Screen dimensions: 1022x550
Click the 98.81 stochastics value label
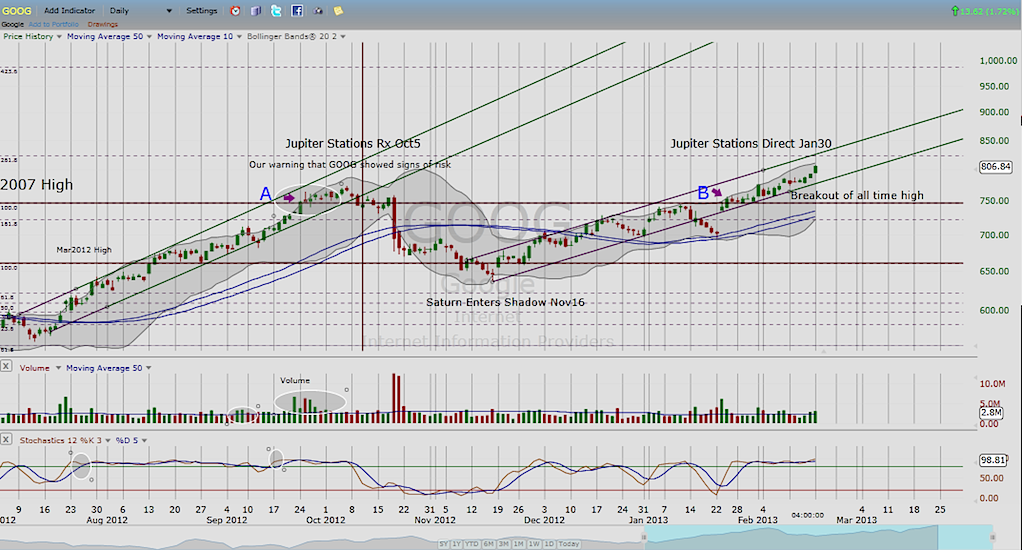click(x=993, y=460)
